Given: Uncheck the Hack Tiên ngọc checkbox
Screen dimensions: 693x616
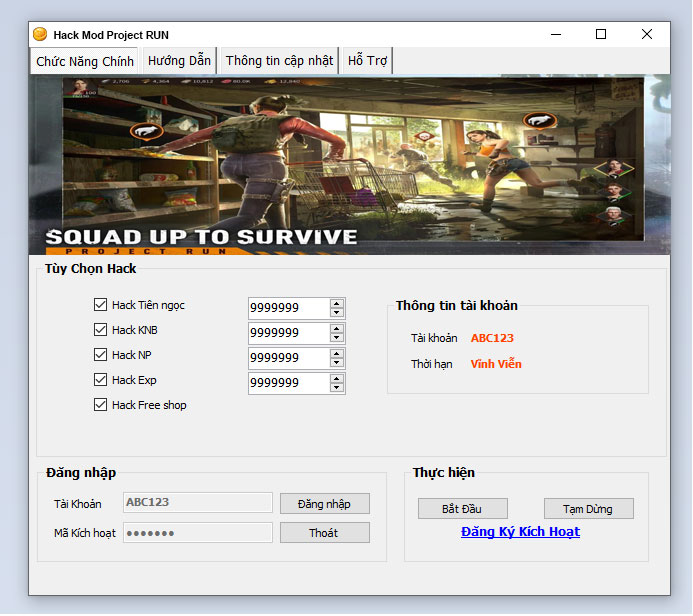Looking at the screenshot, I should click(x=100, y=304).
